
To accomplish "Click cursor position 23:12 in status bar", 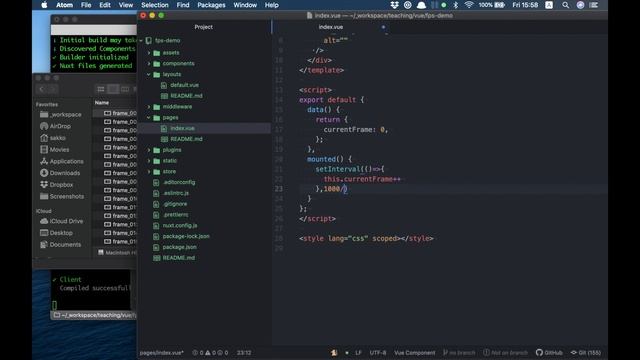I will 244,353.
